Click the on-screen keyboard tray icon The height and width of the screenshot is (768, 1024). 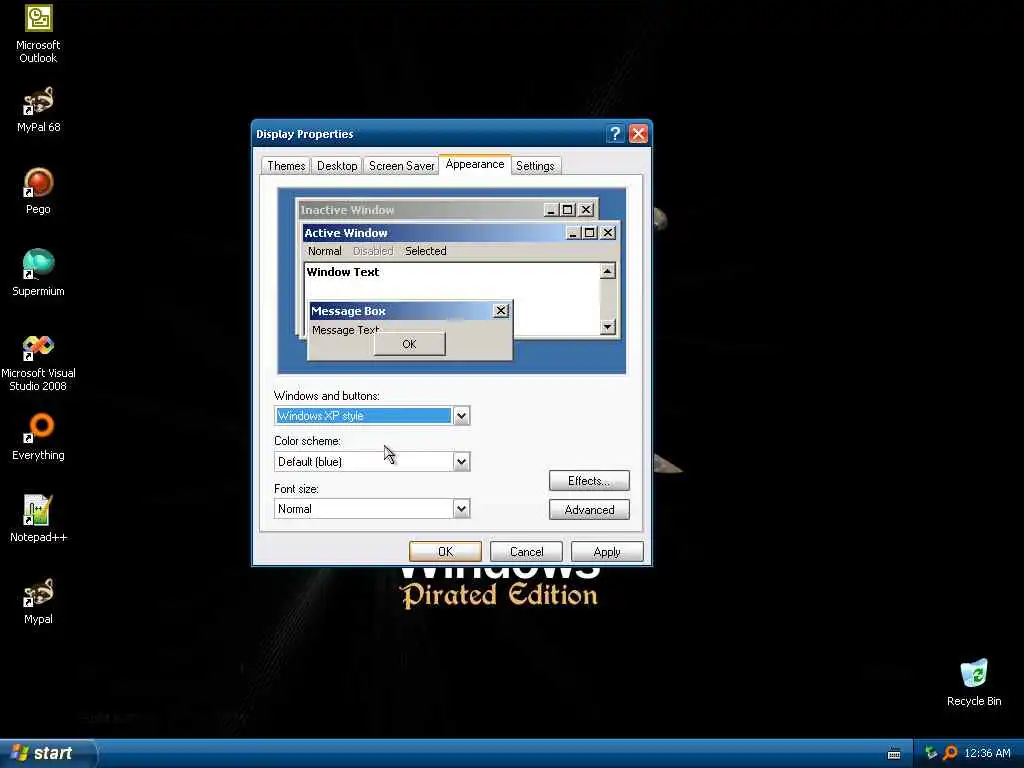coord(894,754)
